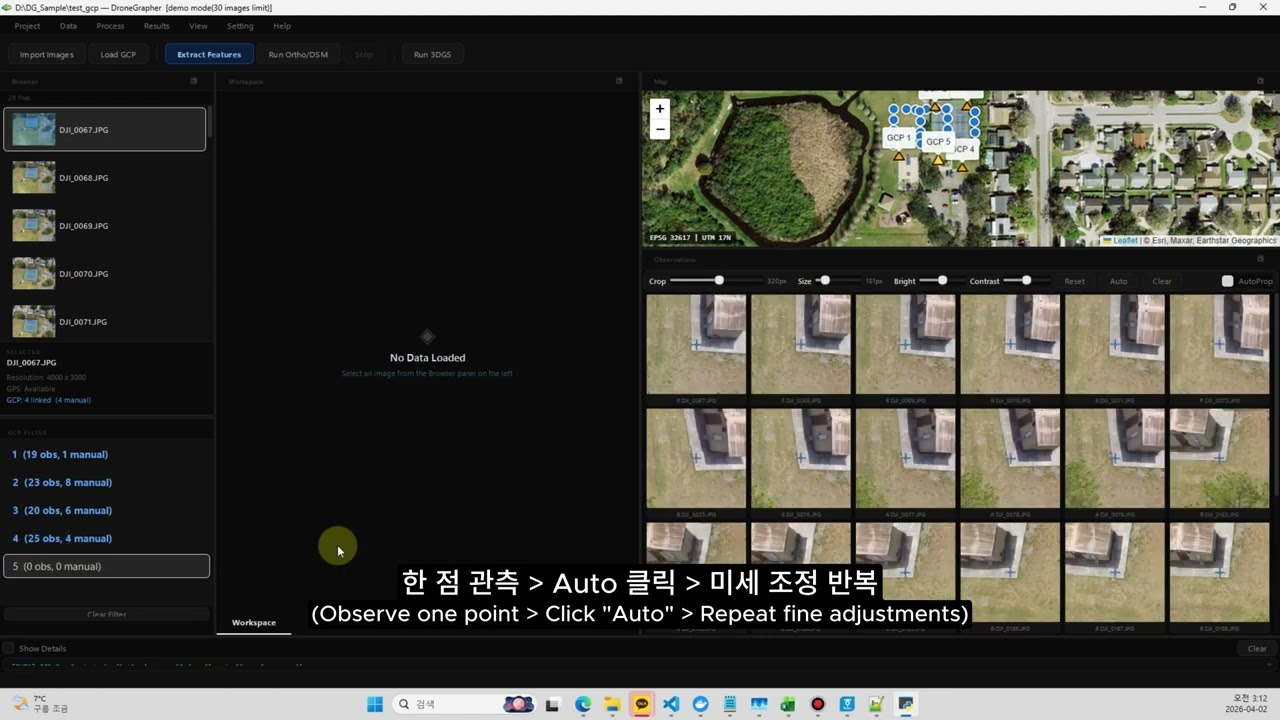Tick the Show Details checkbox
1280x720 pixels.
pyautogui.click(x=9, y=648)
